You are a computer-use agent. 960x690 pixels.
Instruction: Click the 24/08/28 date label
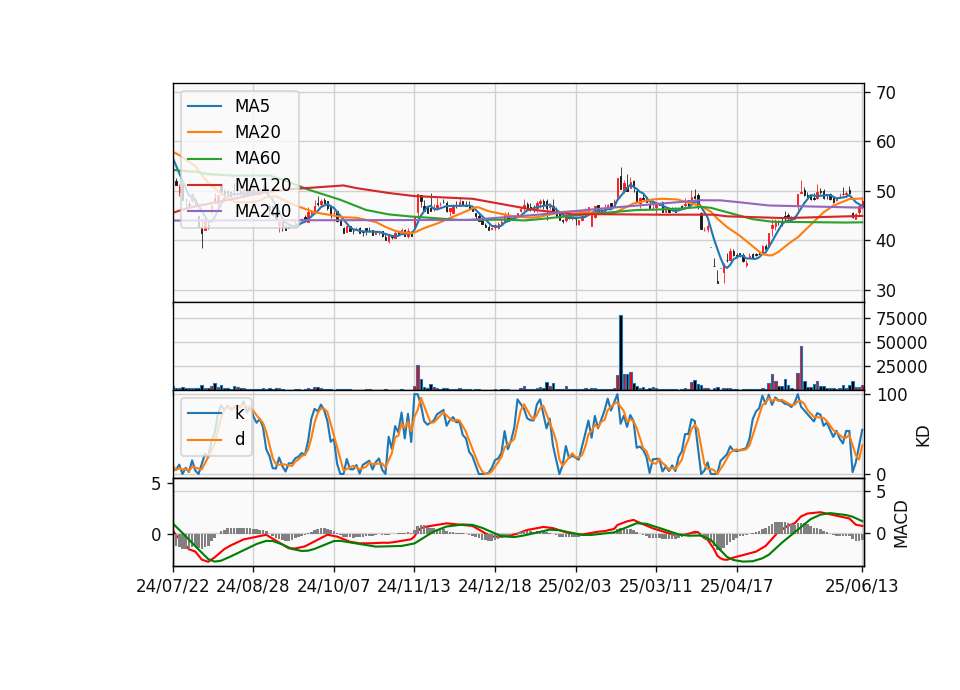click(x=253, y=586)
